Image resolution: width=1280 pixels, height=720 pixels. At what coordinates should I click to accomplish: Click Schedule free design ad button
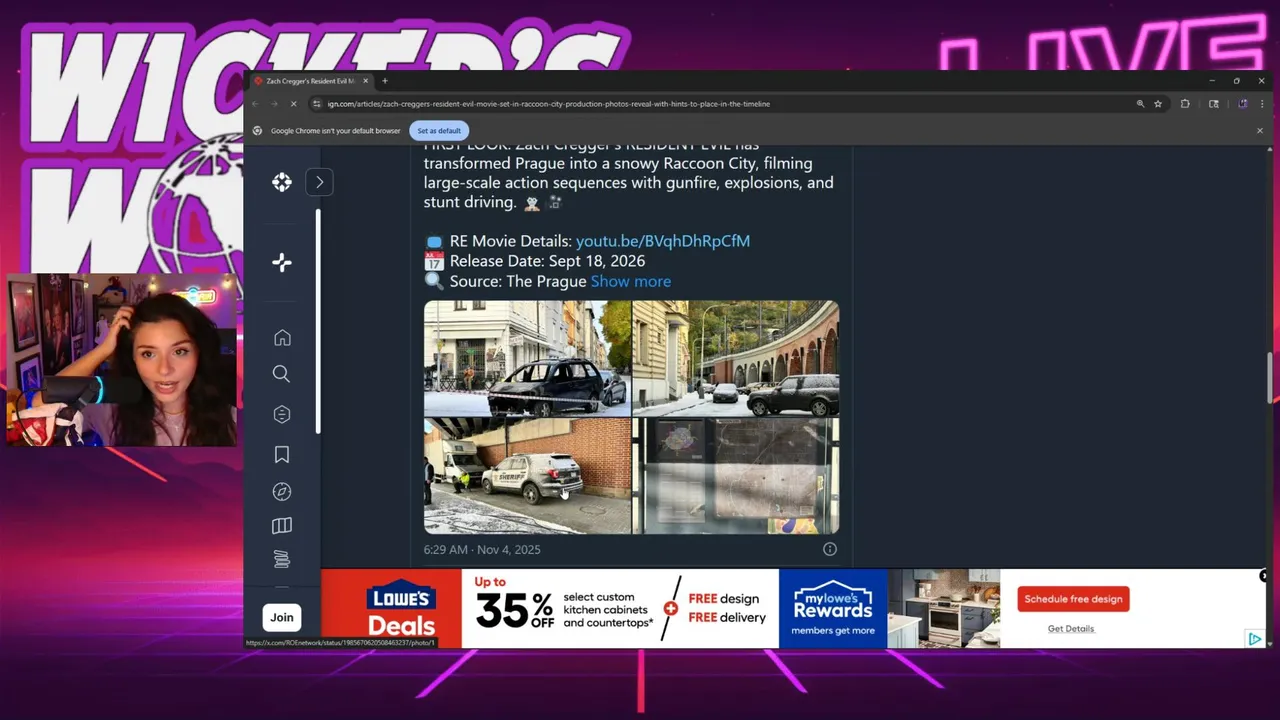1074,599
